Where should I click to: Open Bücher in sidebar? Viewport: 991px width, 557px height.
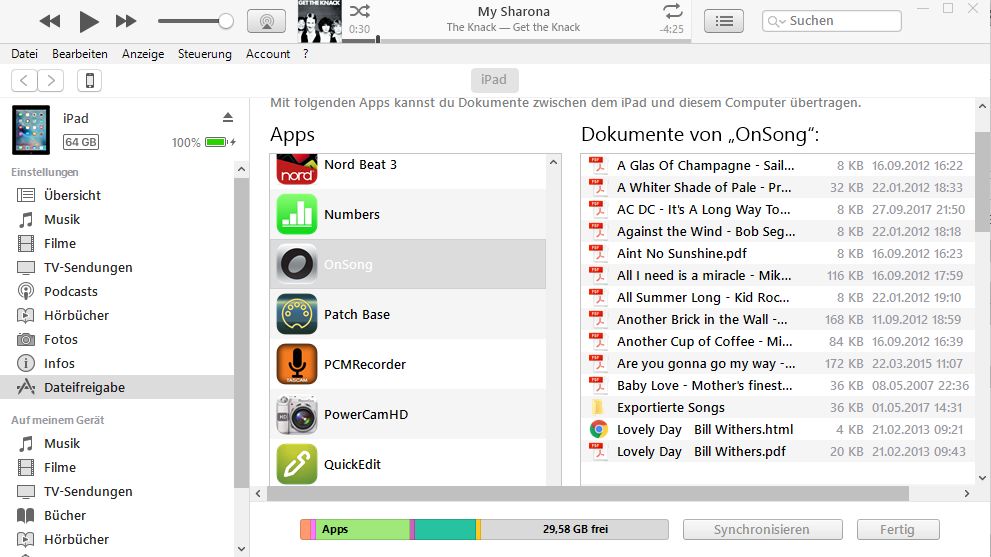pyautogui.click(x=117, y=515)
